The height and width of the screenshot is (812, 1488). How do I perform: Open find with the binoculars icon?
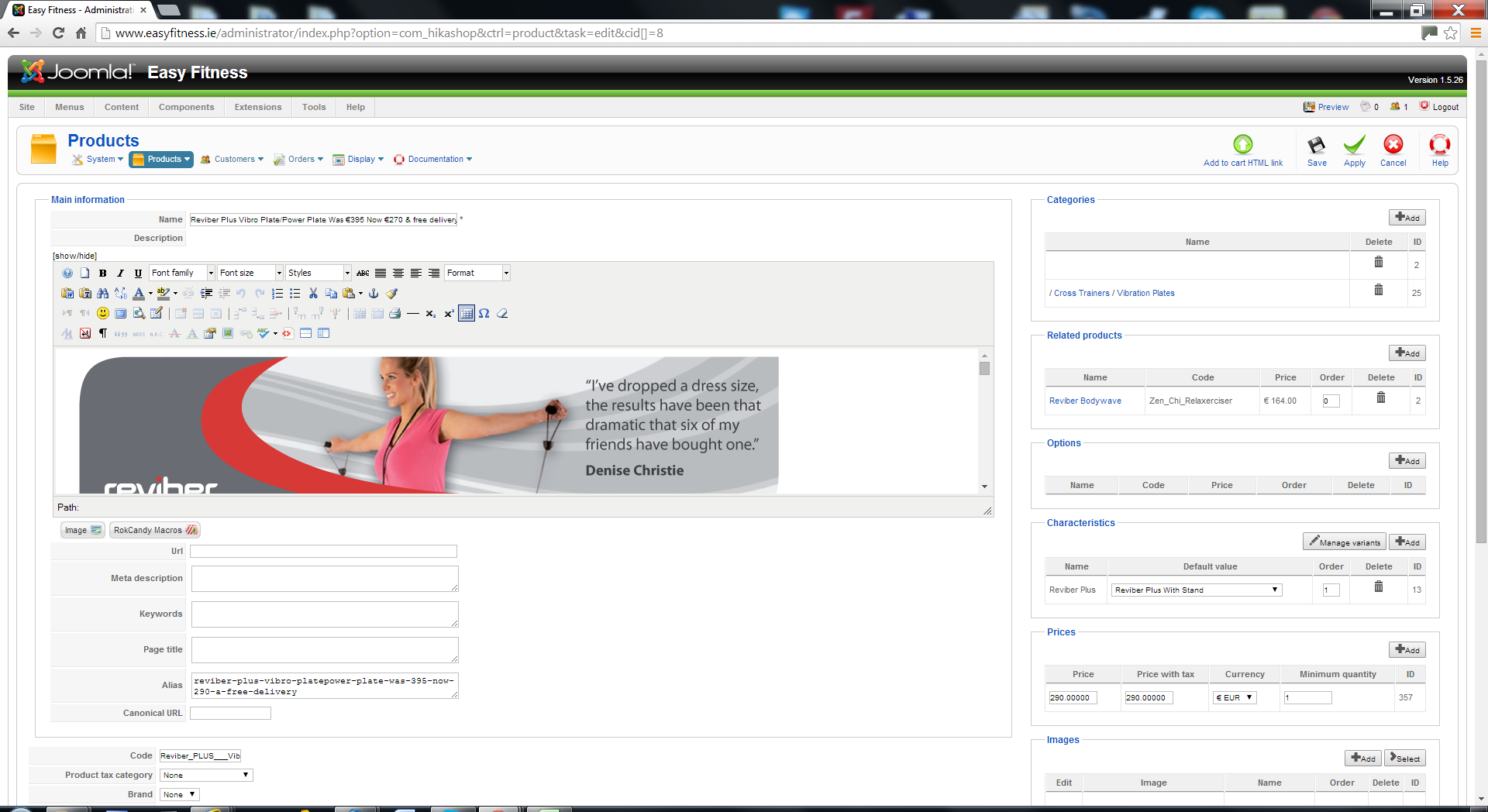[x=103, y=293]
